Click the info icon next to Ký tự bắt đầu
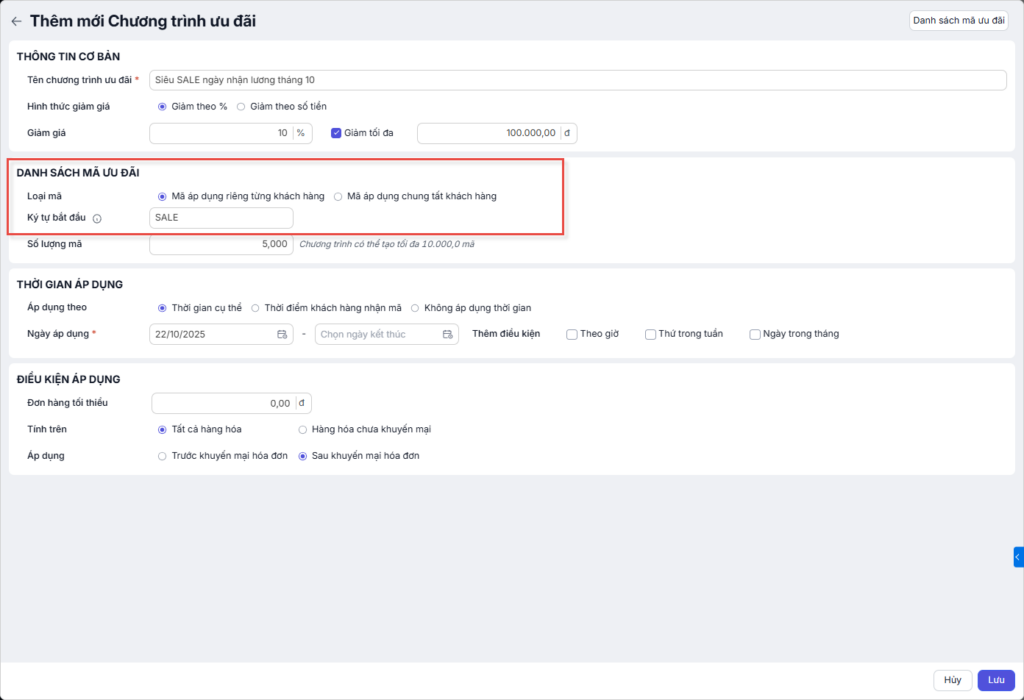Image resolution: width=1024 pixels, height=700 pixels. [x=97, y=218]
